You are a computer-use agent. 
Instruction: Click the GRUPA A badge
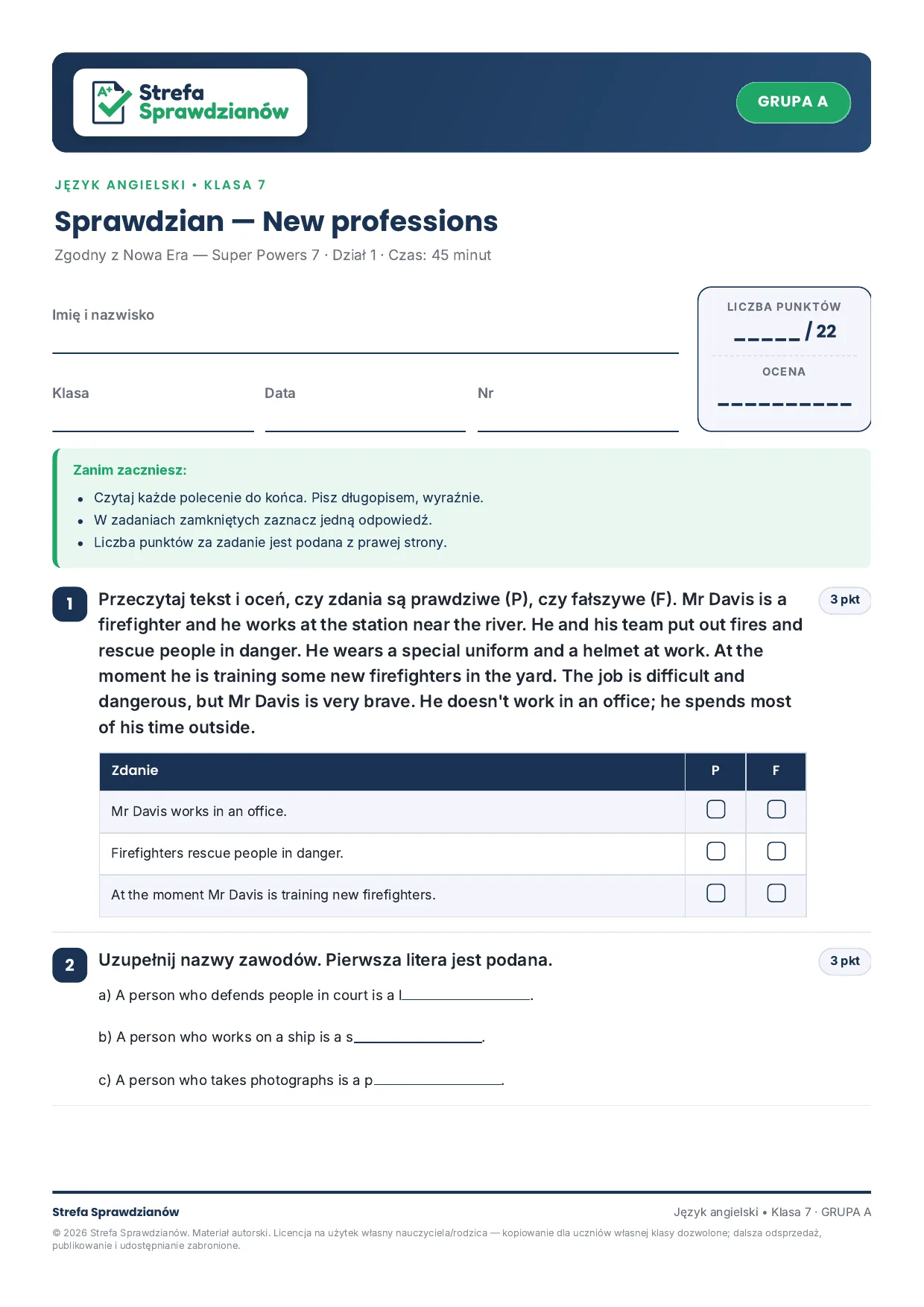793,102
